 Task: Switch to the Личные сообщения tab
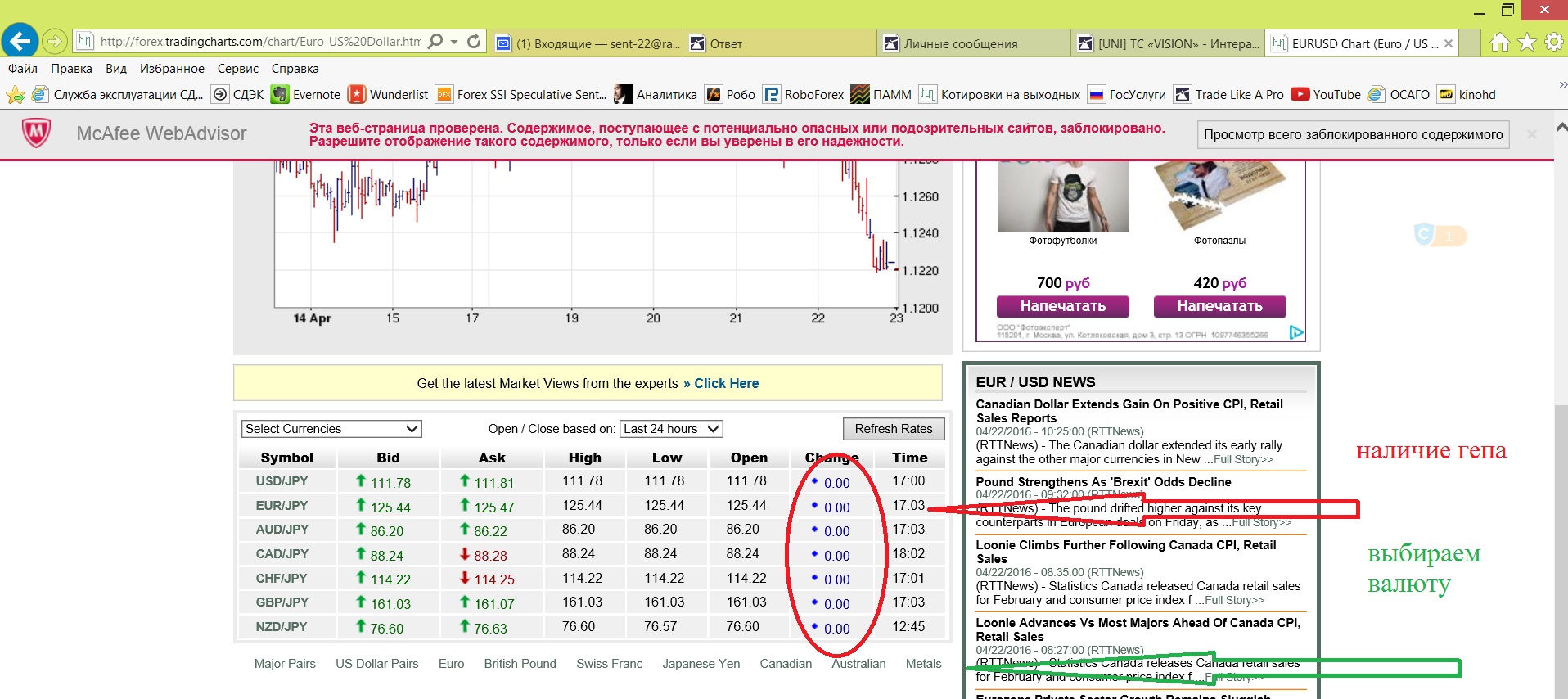(974, 43)
